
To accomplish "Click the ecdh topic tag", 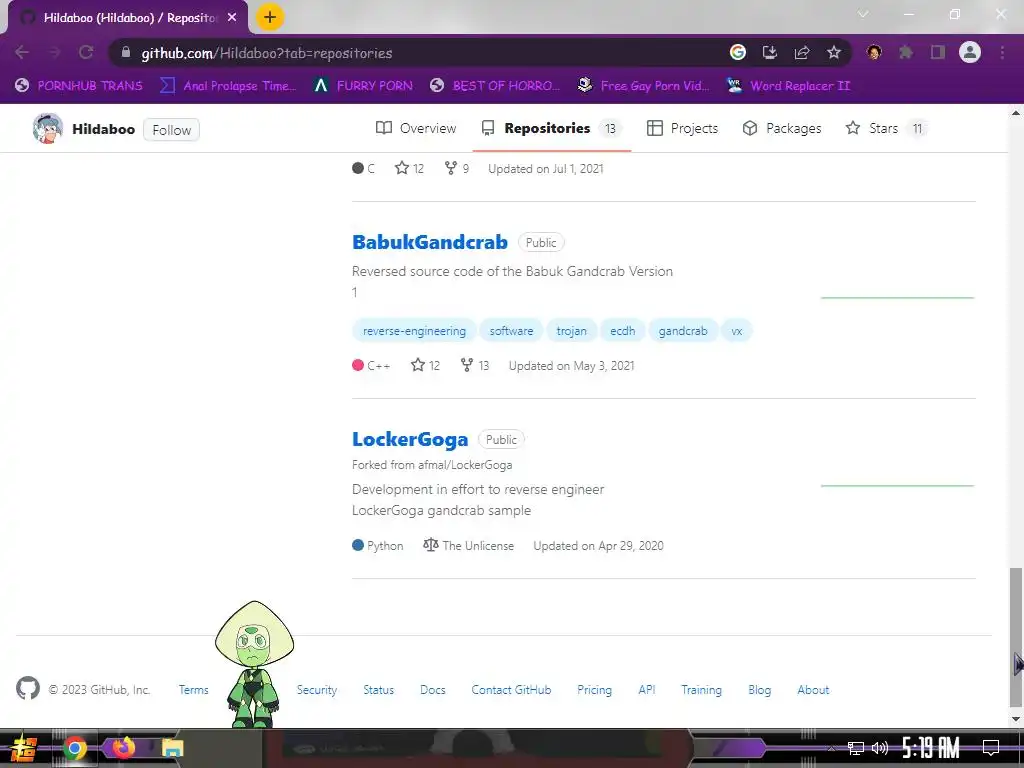I will [x=622, y=331].
